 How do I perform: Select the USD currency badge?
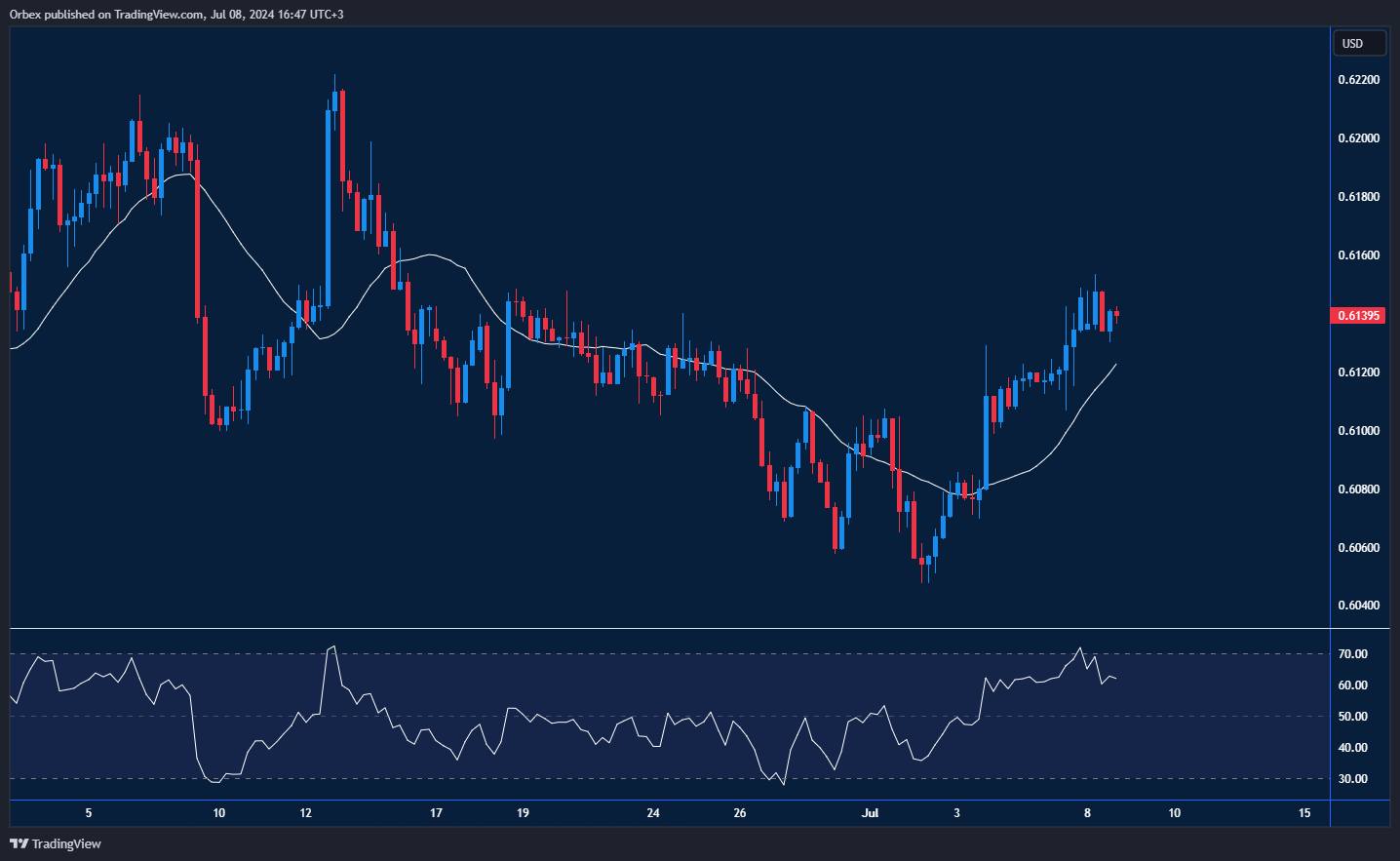click(1359, 43)
